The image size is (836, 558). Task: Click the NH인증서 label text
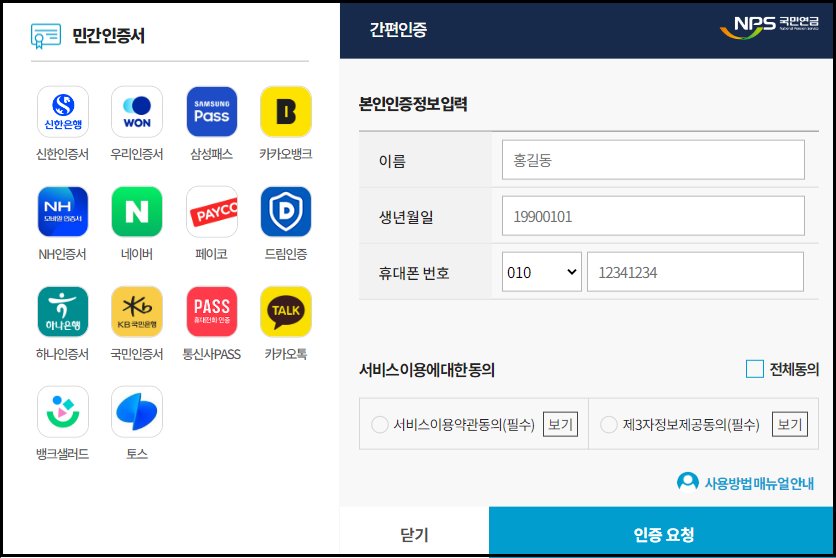[x=62, y=254]
